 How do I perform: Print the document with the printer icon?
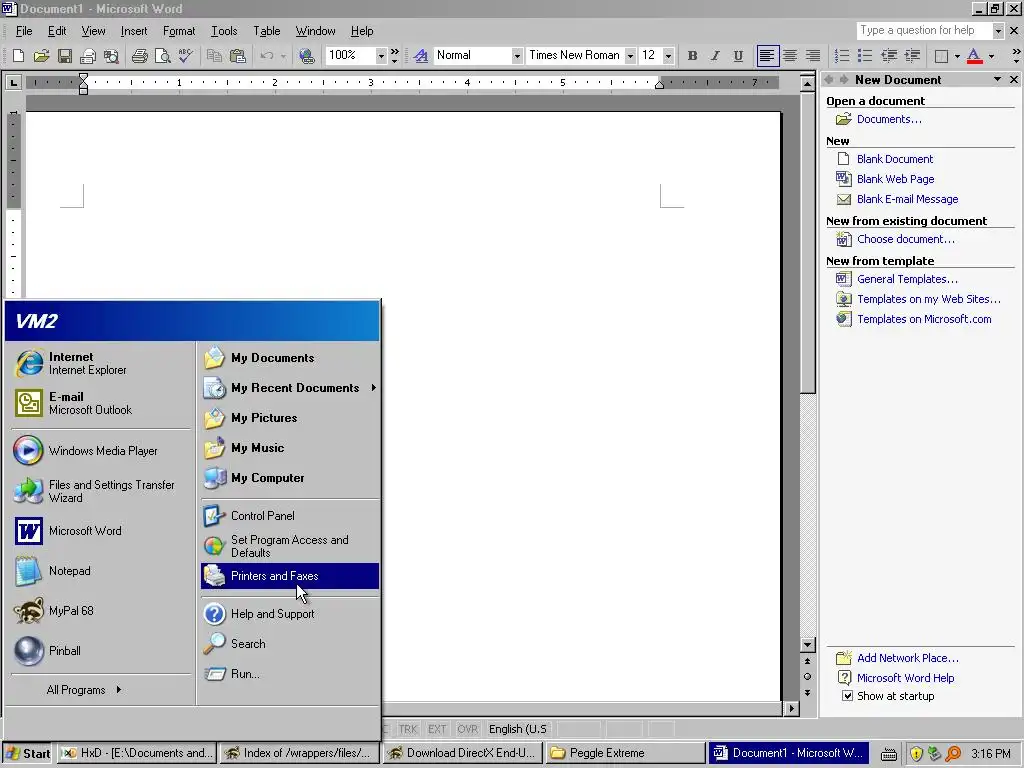click(x=139, y=56)
